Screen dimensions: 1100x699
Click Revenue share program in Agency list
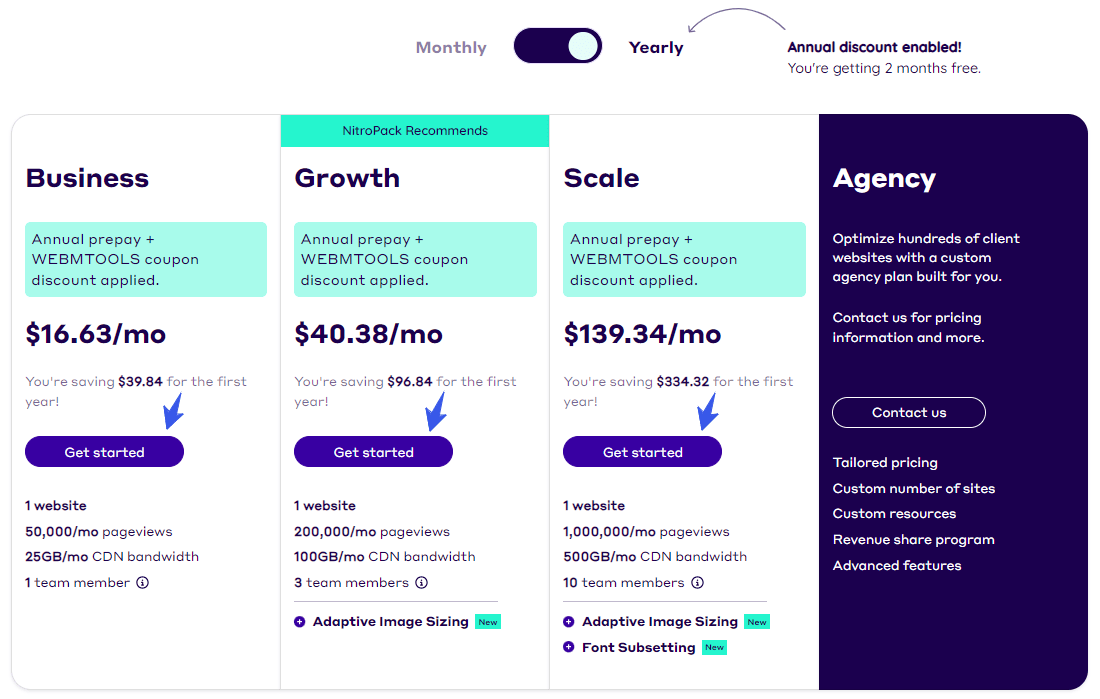click(913, 540)
